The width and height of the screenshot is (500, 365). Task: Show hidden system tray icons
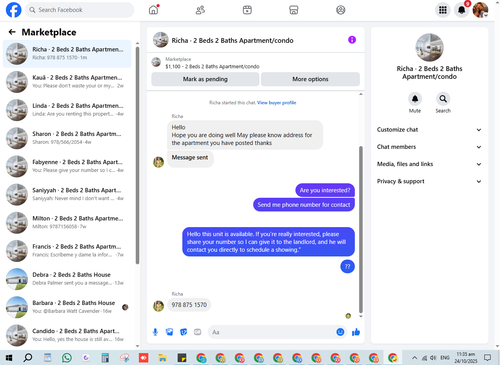(414, 358)
